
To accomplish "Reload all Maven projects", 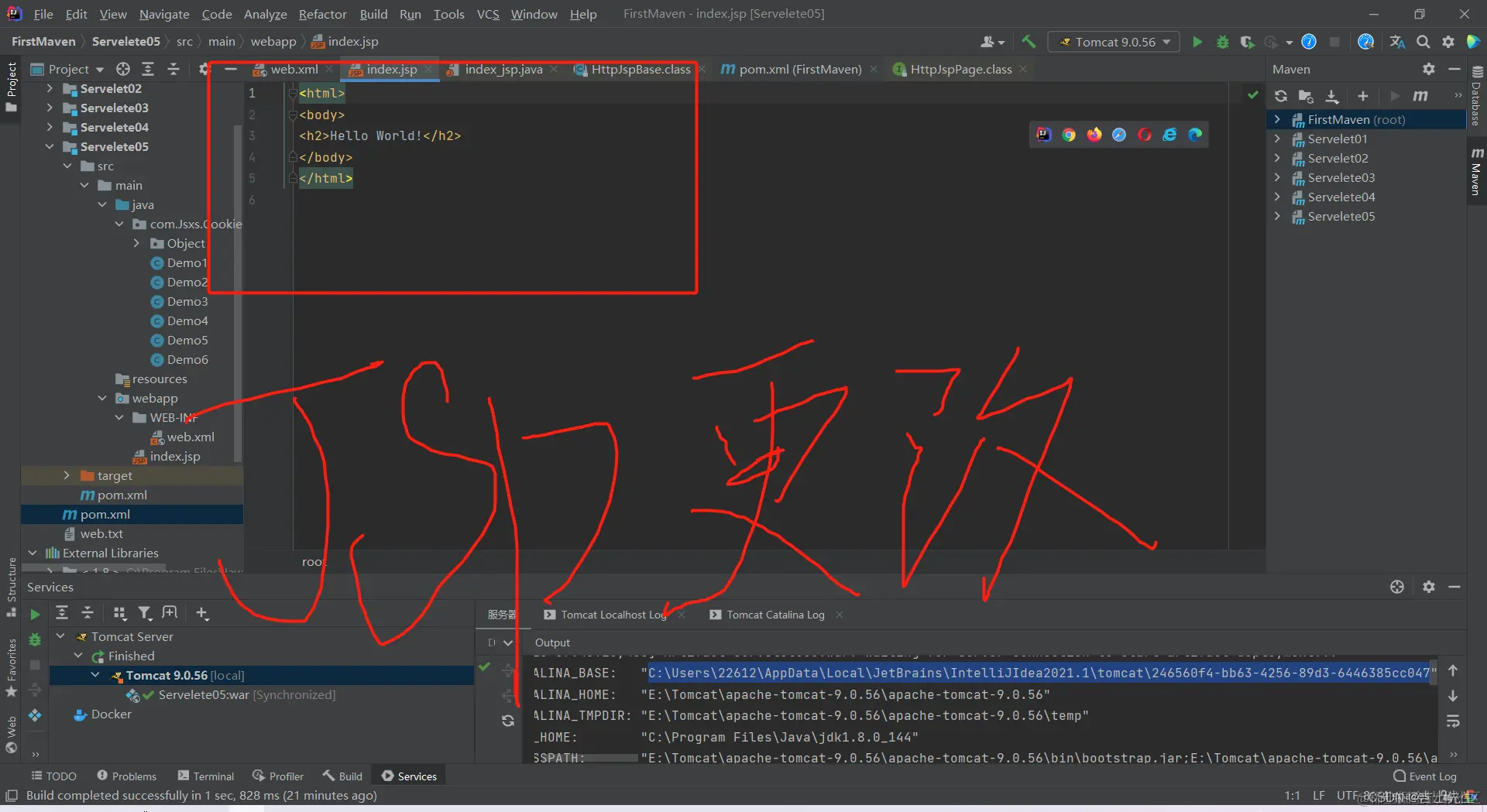I will click(x=1281, y=96).
